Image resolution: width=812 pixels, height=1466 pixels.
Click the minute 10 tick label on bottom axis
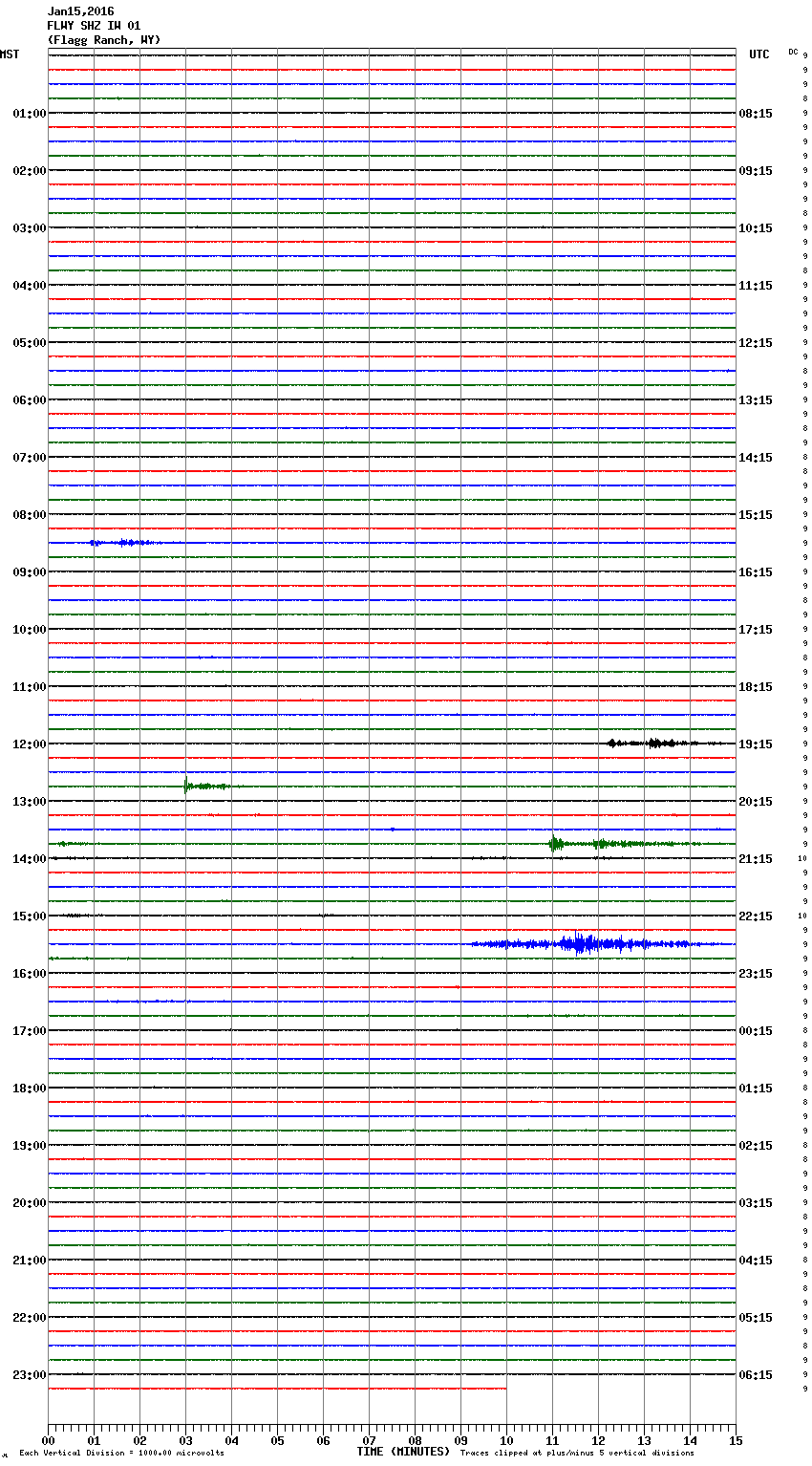click(506, 1440)
